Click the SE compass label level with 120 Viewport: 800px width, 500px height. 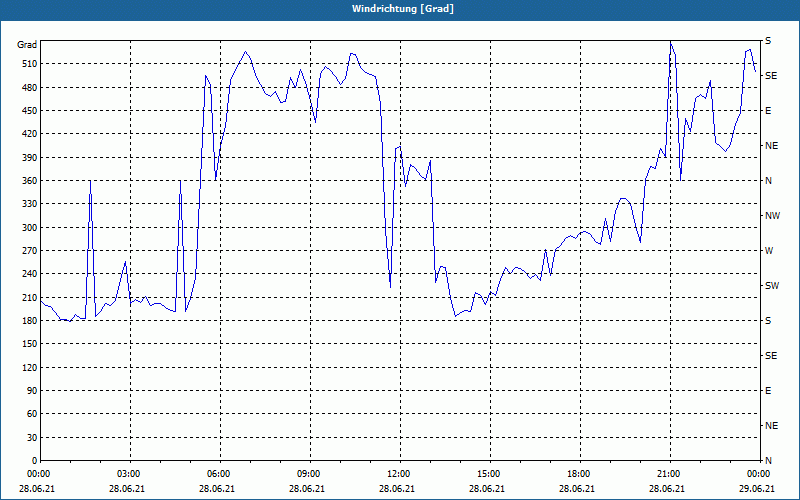pos(771,356)
